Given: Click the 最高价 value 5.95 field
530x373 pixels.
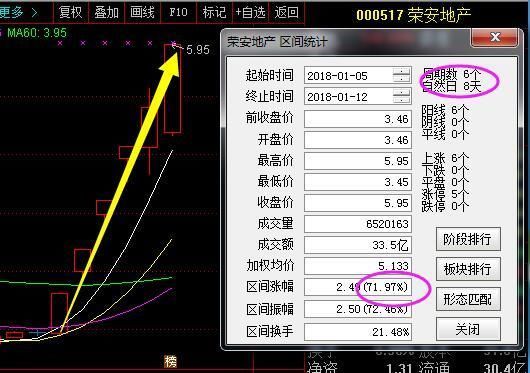Looking at the screenshot, I should pos(358,161).
